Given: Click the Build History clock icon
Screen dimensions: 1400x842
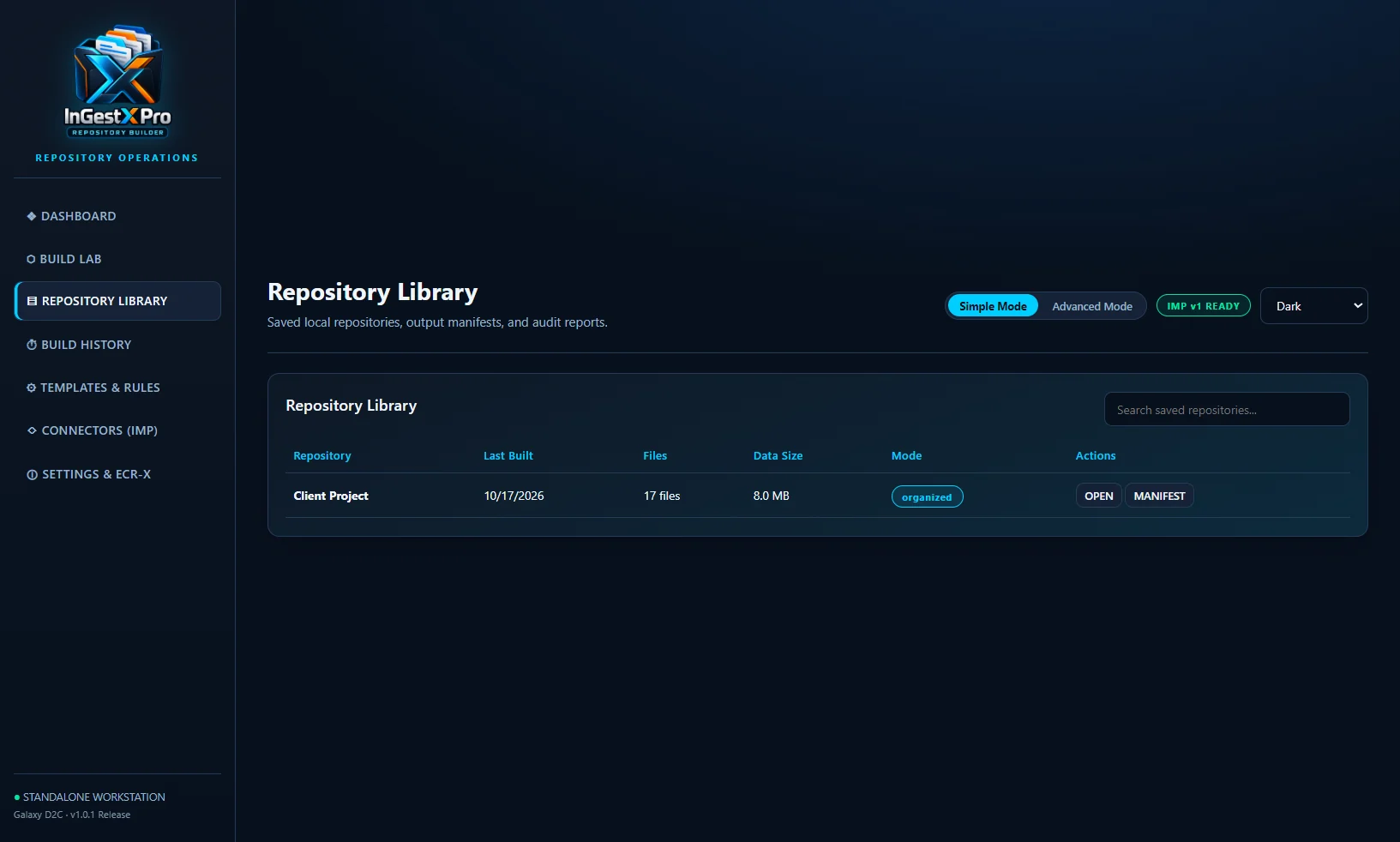Looking at the screenshot, I should [32, 345].
